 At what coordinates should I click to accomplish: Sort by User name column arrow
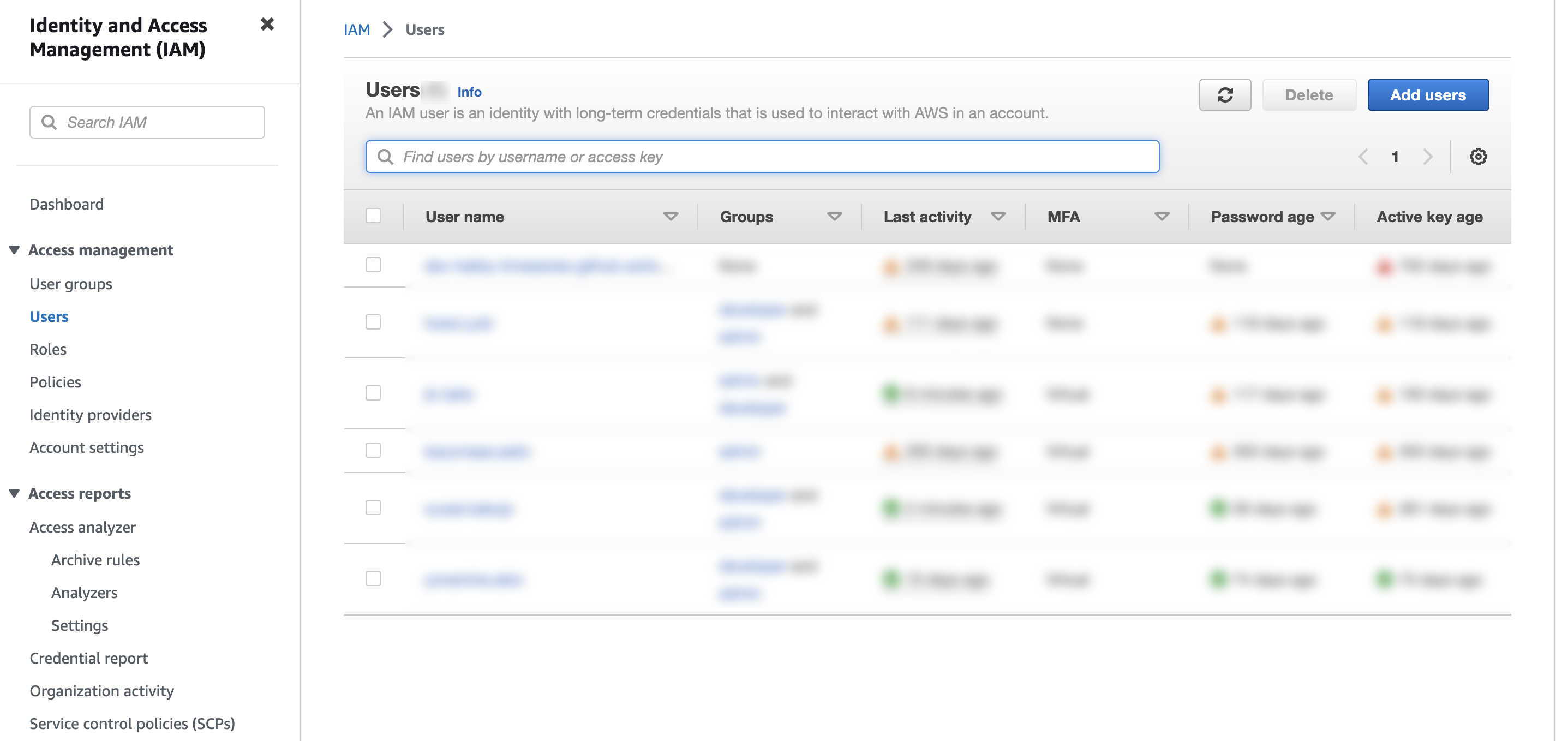671,217
